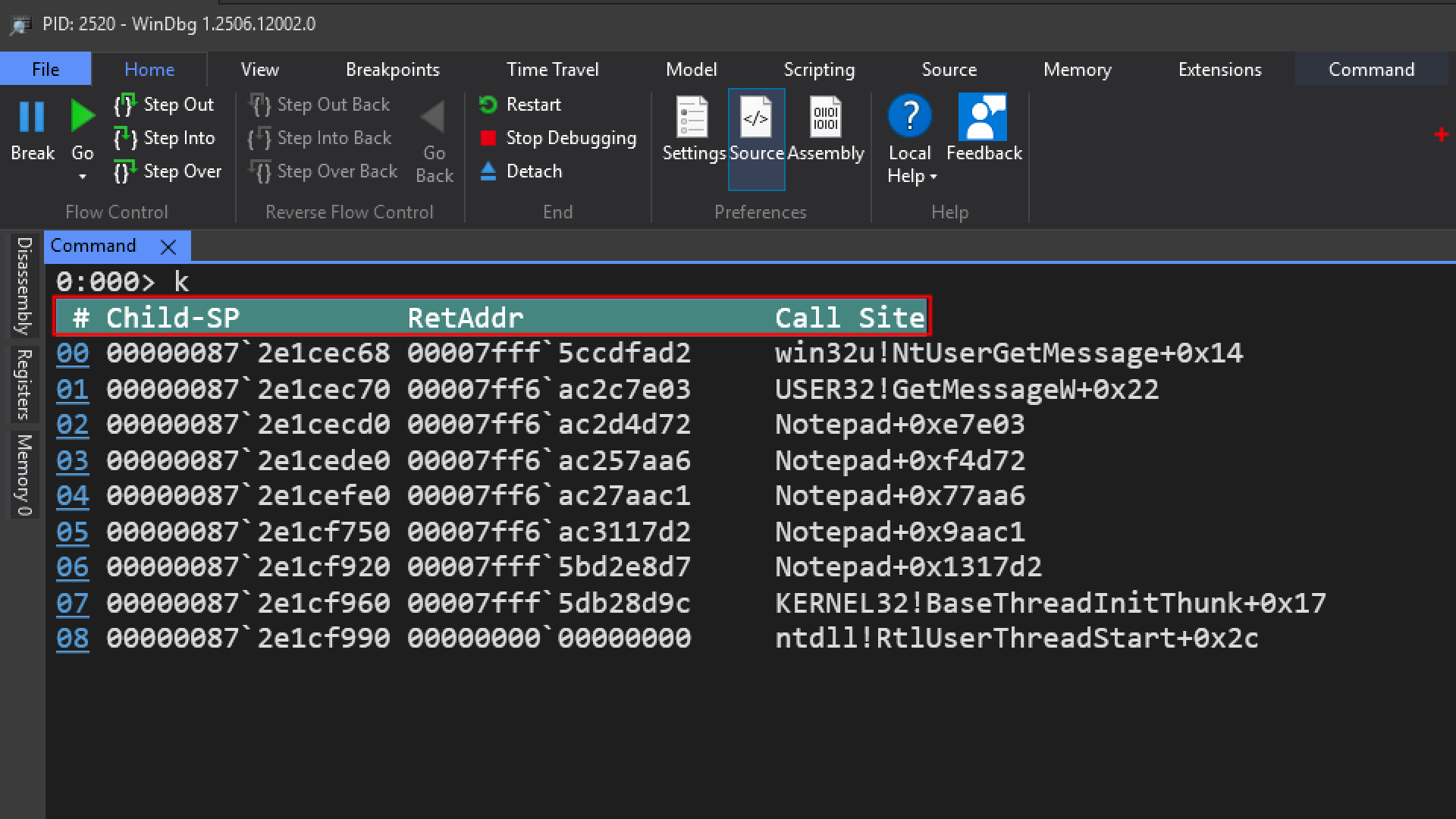1456x819 pixels.
Task: Expand the docked Disassembly side panel
Action: 24,286
